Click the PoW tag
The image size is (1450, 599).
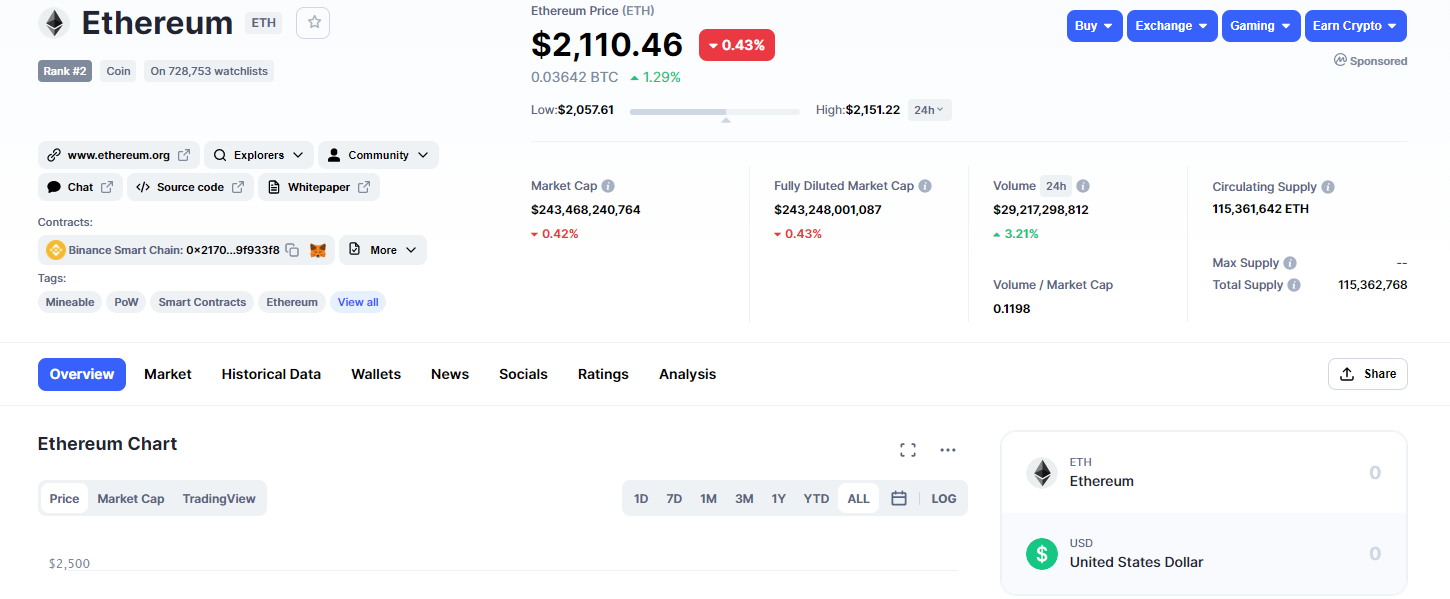[x=126, y=302]
